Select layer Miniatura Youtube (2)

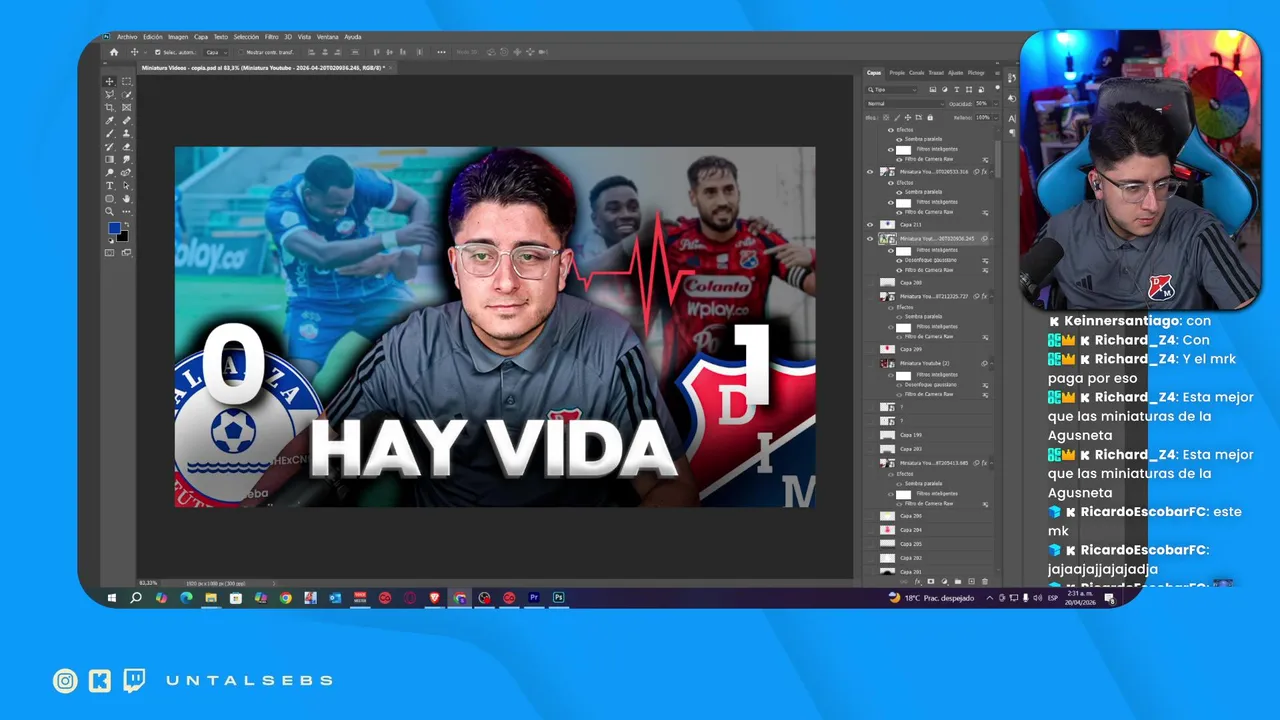pos(930,363)
